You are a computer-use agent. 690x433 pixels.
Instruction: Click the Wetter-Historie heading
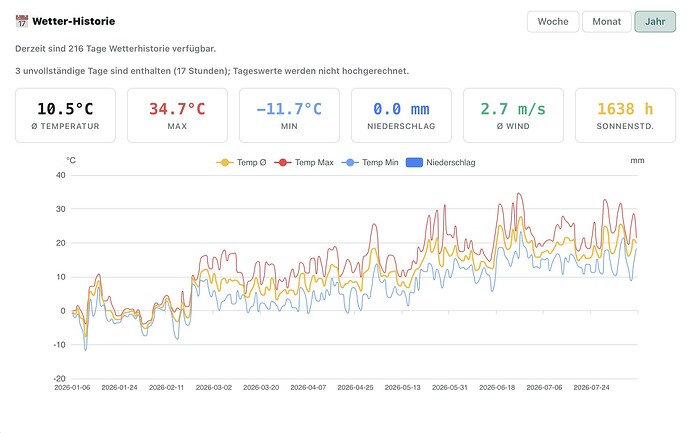[73, 21]
